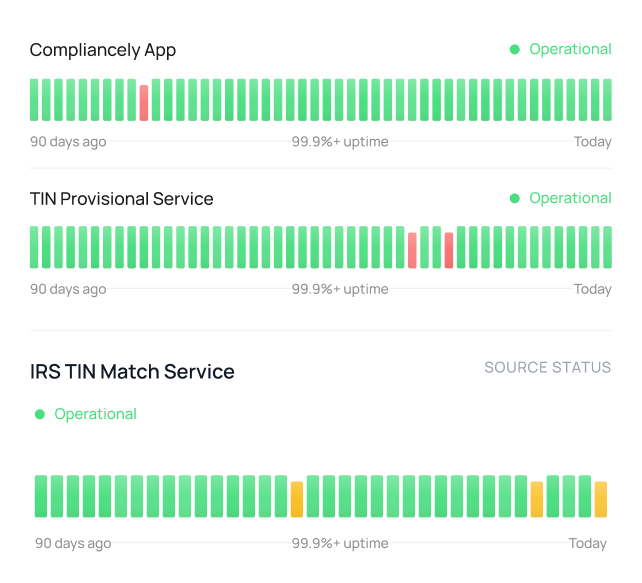Click 90 days ago under TIN Provisional timeline
The image size is (642, 583).
click(68, 290)
